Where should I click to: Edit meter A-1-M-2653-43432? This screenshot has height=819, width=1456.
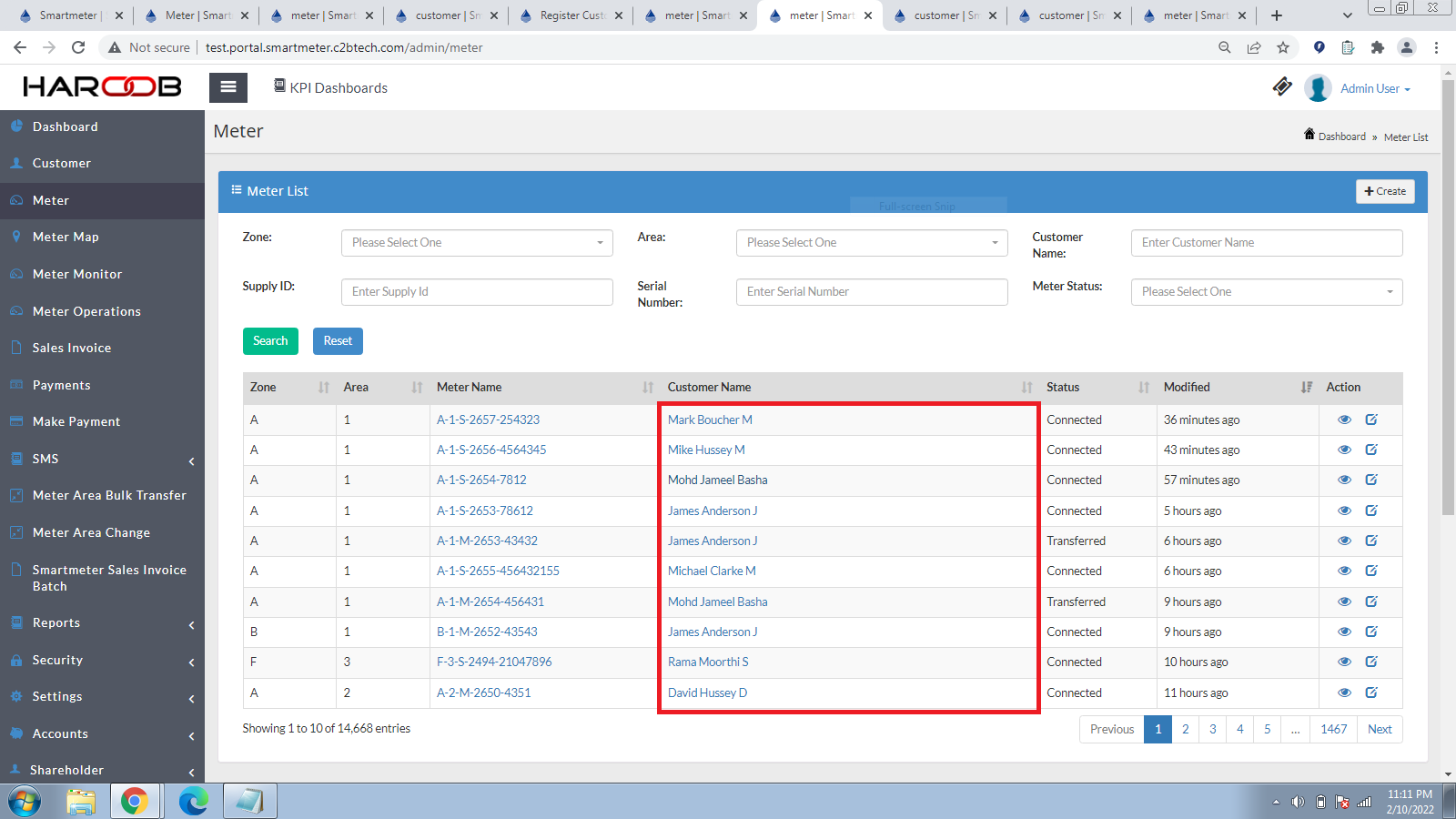[x=1371, y=541]
